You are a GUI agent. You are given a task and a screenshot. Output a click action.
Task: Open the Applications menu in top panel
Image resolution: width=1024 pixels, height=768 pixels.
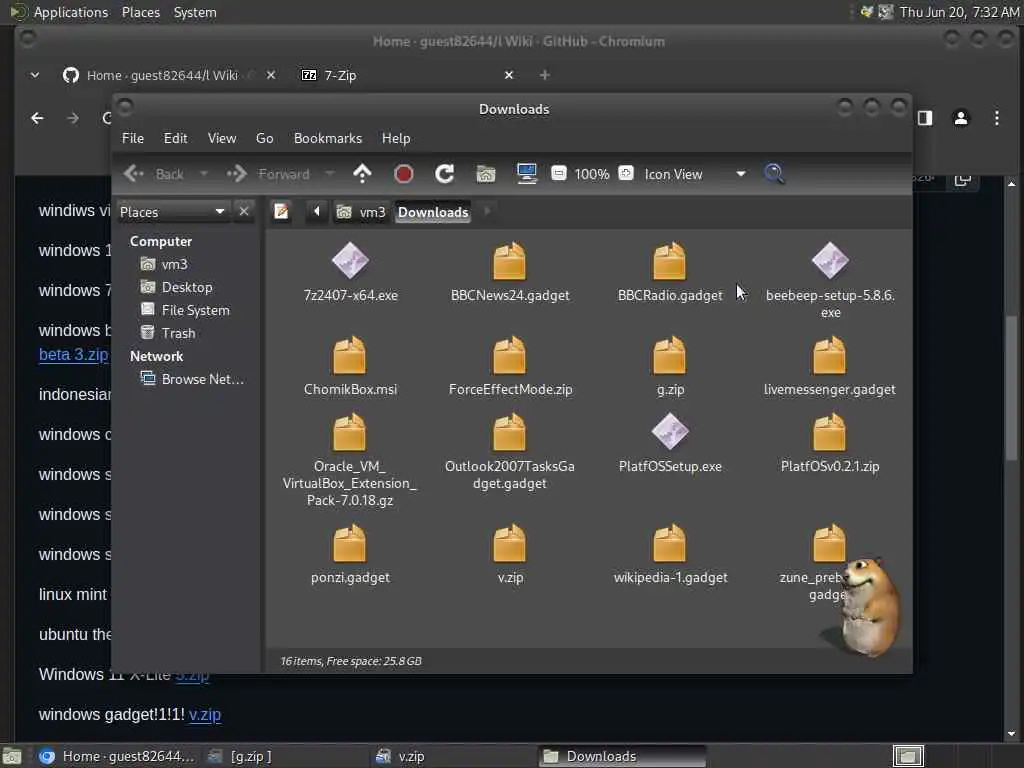coord(60,12)
